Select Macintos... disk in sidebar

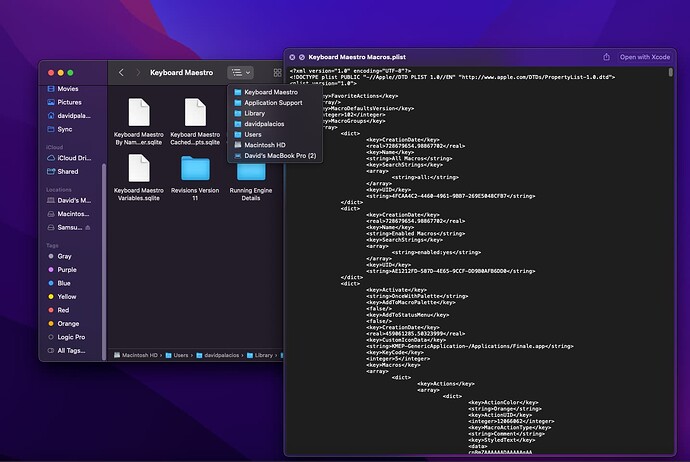click(68, 214)
